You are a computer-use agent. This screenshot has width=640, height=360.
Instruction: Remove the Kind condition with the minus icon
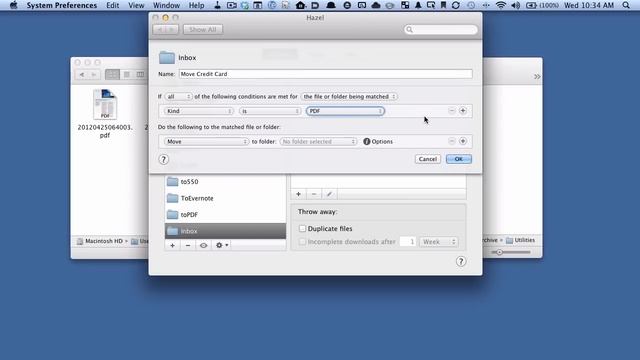tap(451, 111)
